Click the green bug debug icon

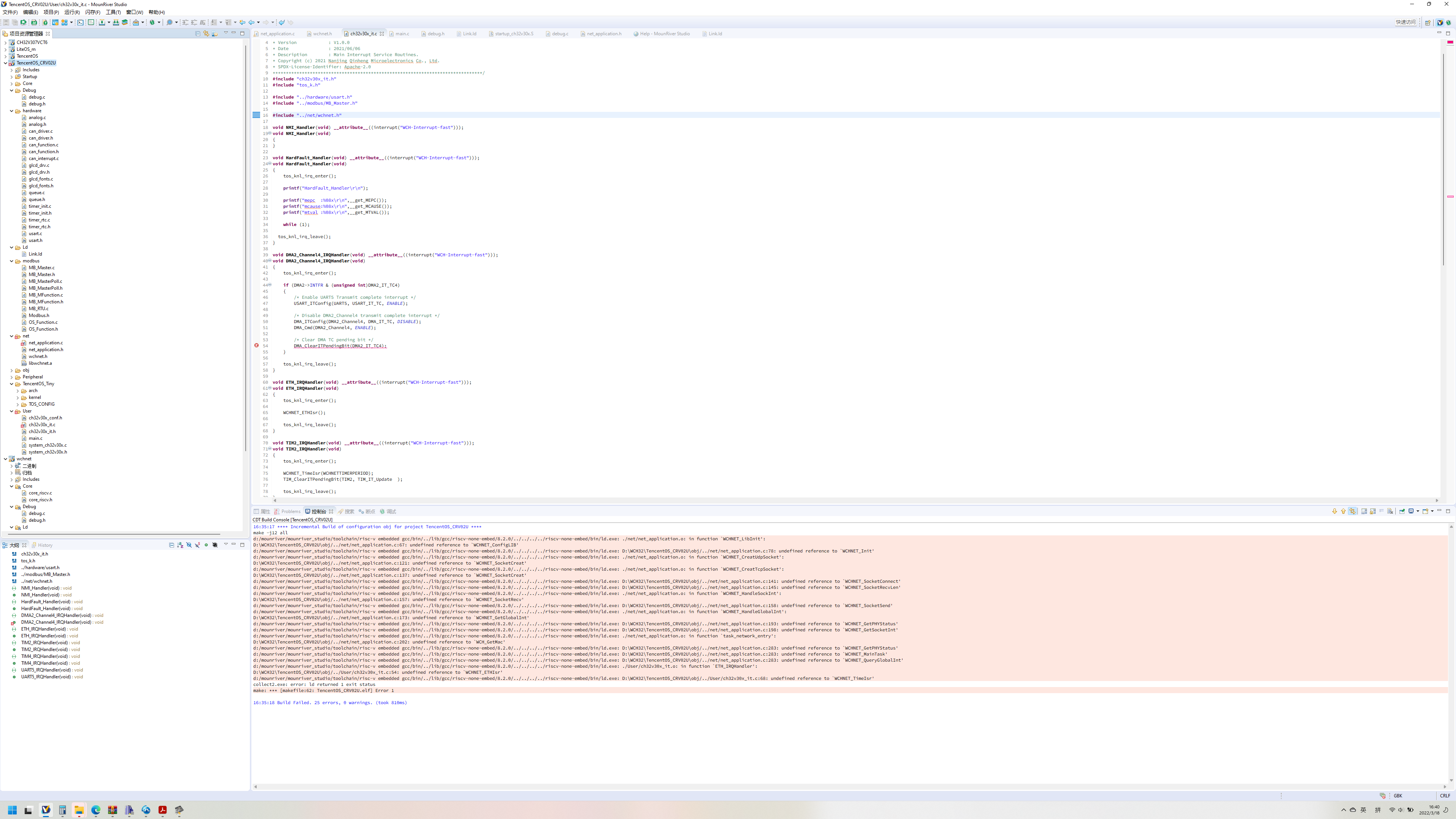click(152, 23)
